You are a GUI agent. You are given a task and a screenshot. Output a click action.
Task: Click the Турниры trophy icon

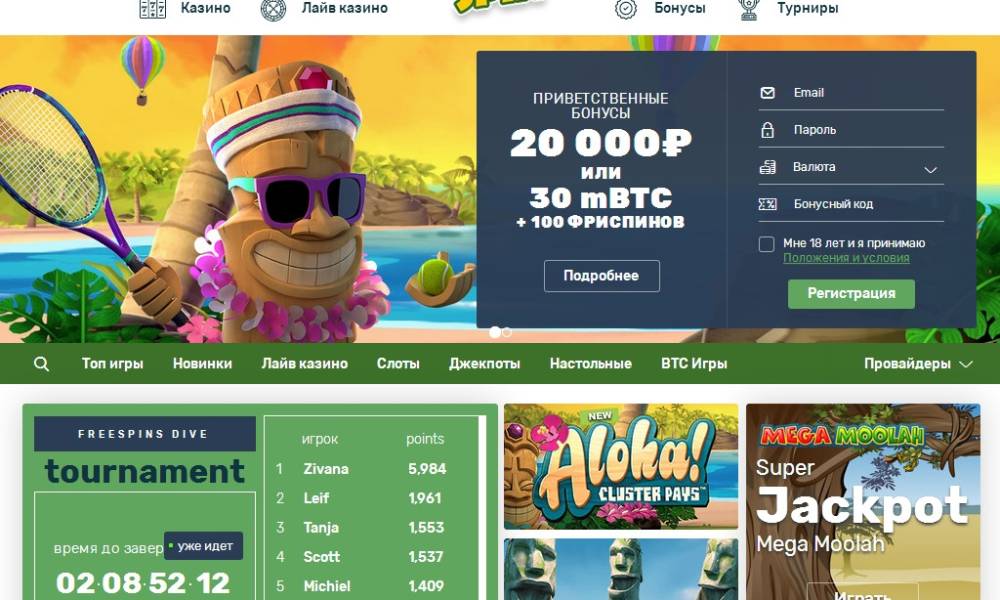[x=748, y=10]
